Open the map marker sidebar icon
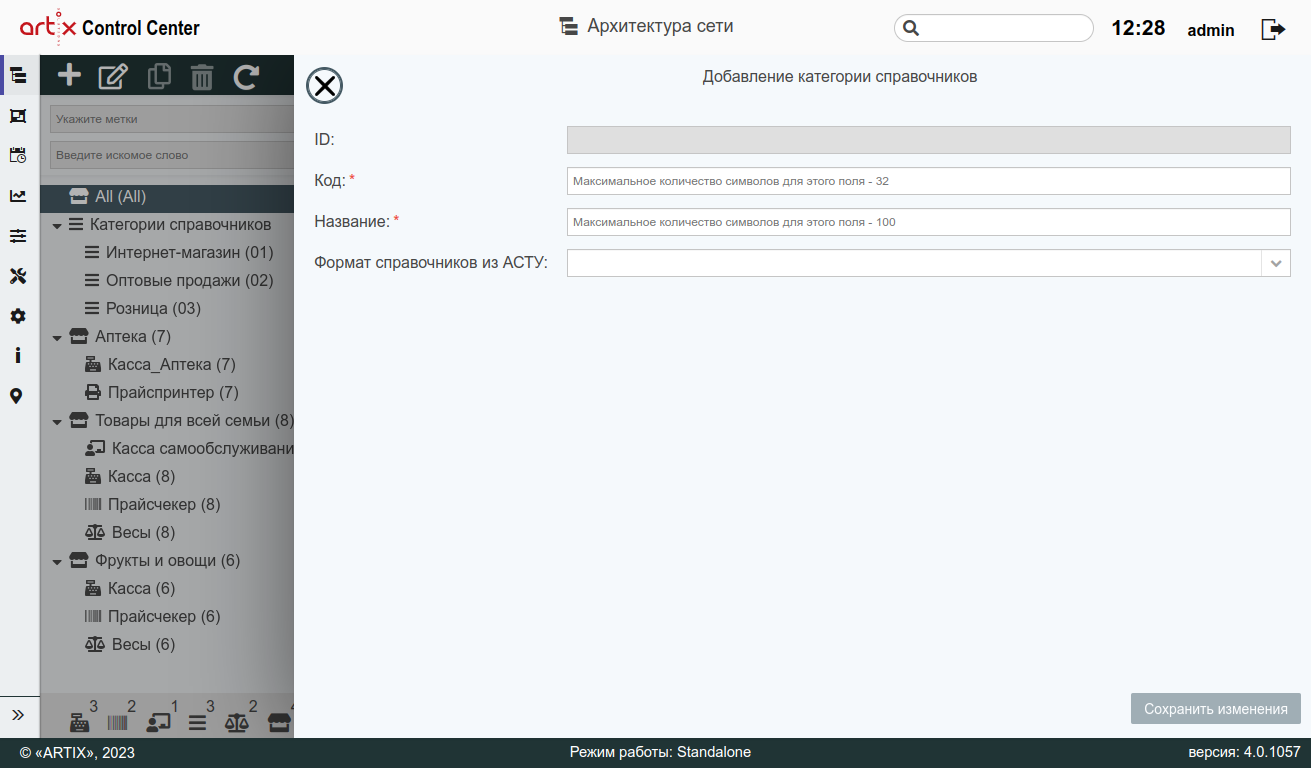This screenshot has height=768, width=1311. point(16,396)
